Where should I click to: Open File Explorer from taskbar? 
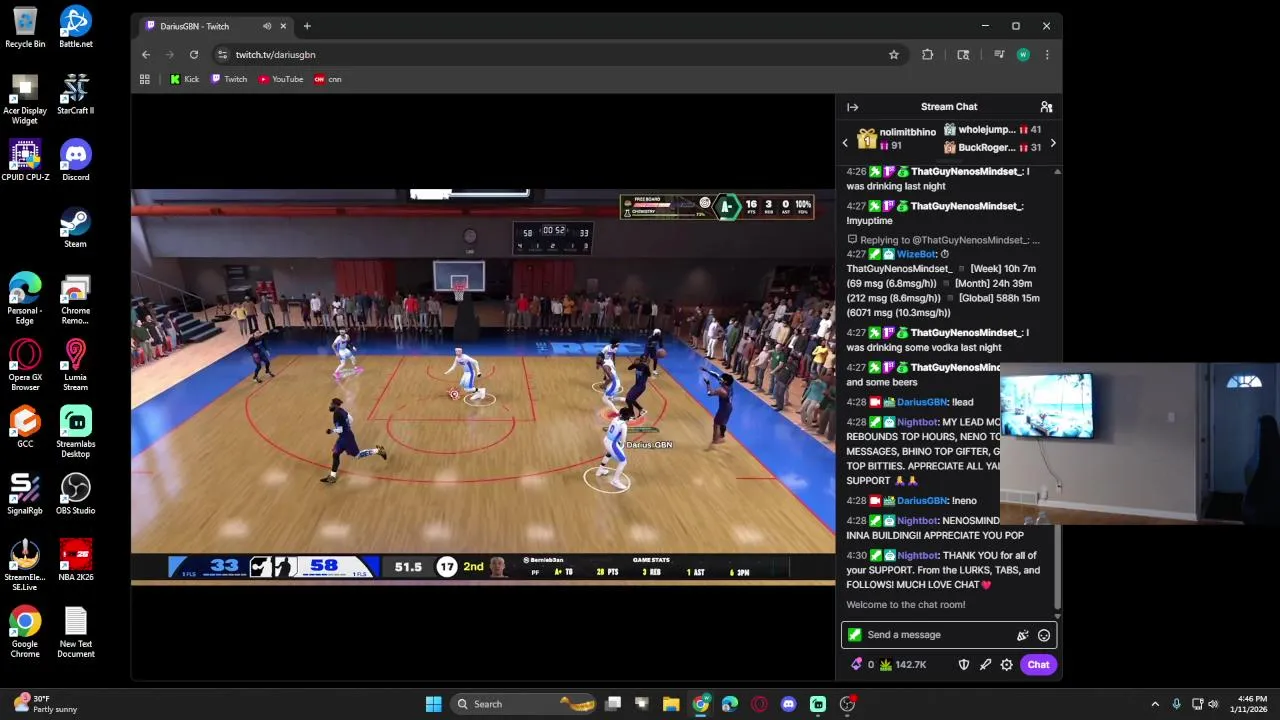[x=671, y=704]
